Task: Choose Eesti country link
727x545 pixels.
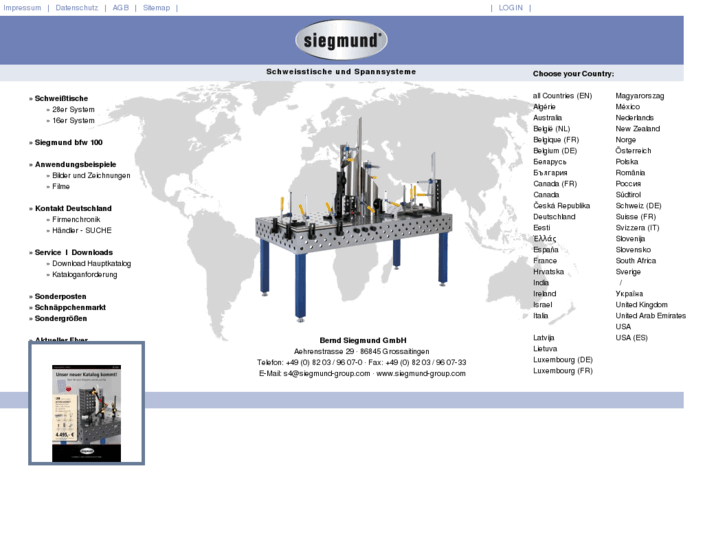Action: 542,228
